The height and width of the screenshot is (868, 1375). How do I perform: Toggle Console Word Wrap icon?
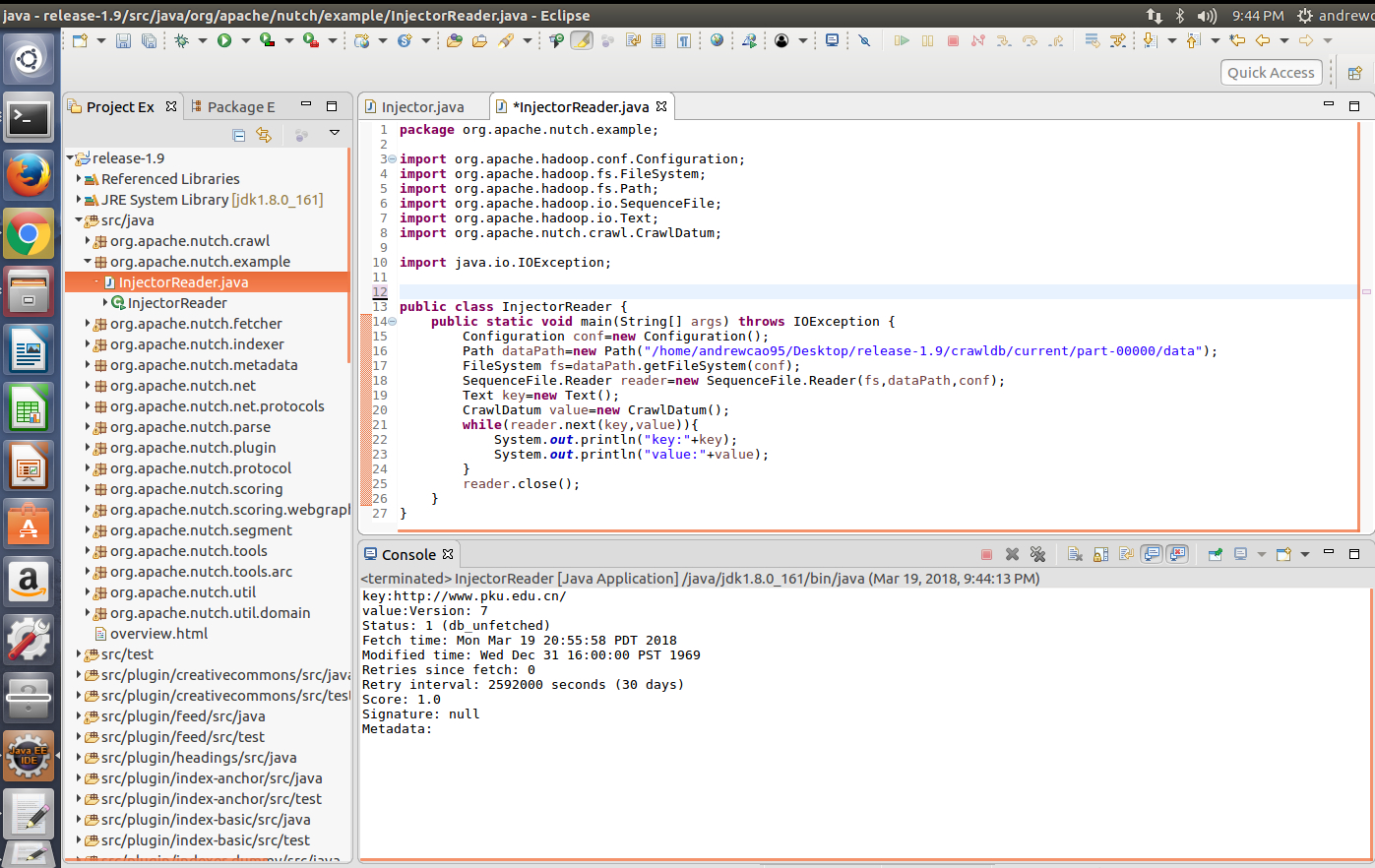(1126, 554)
